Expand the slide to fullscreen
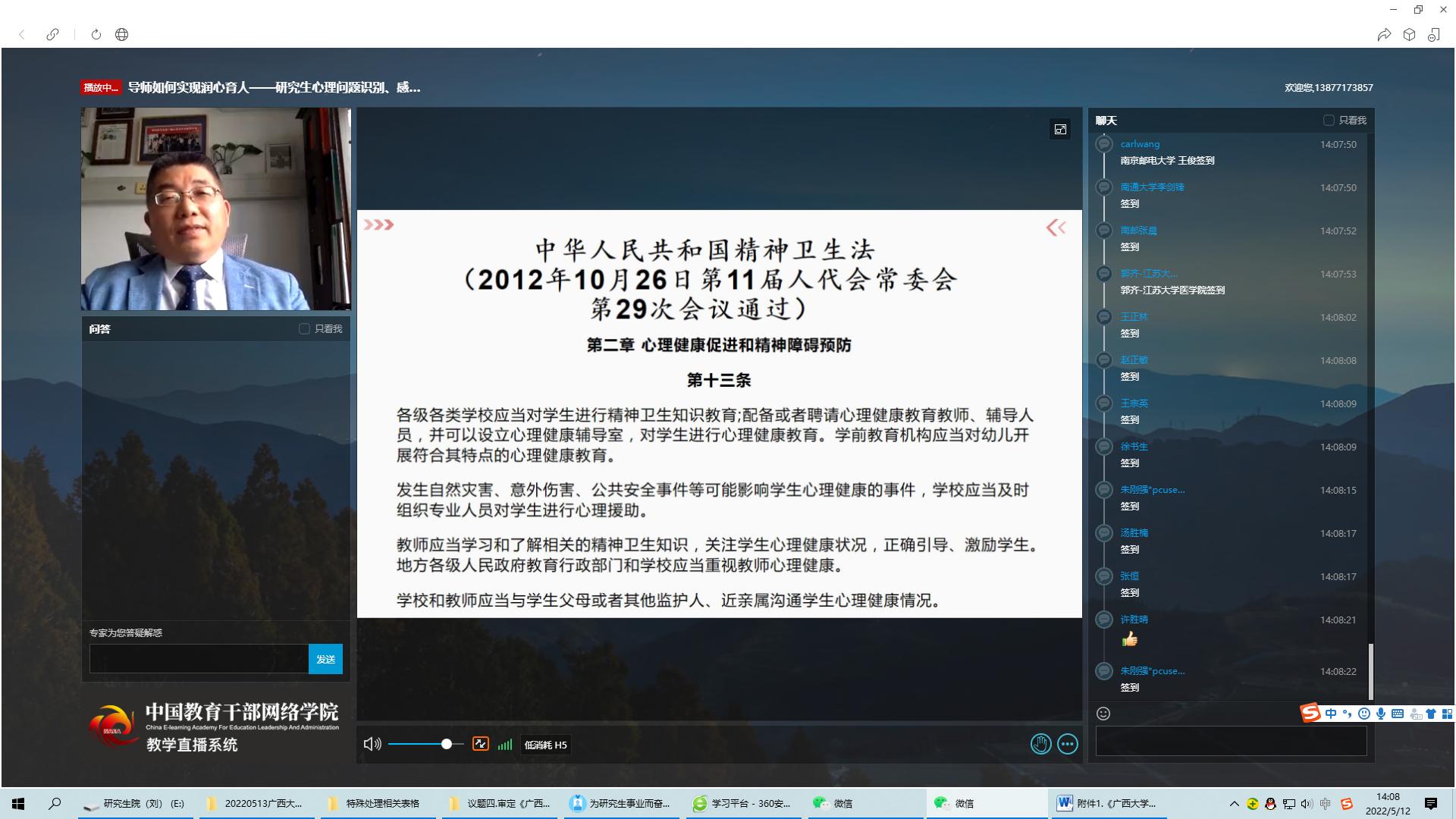The image size is (1456, 819). (1060, 130)
